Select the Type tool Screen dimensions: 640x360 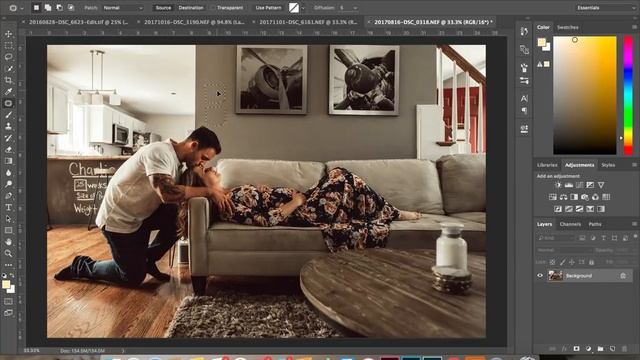[8, 207]
